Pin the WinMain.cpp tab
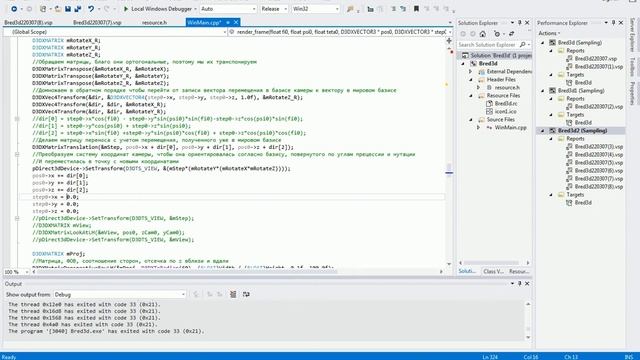Viewport: 640px width, 360px height. pos(228,22)
